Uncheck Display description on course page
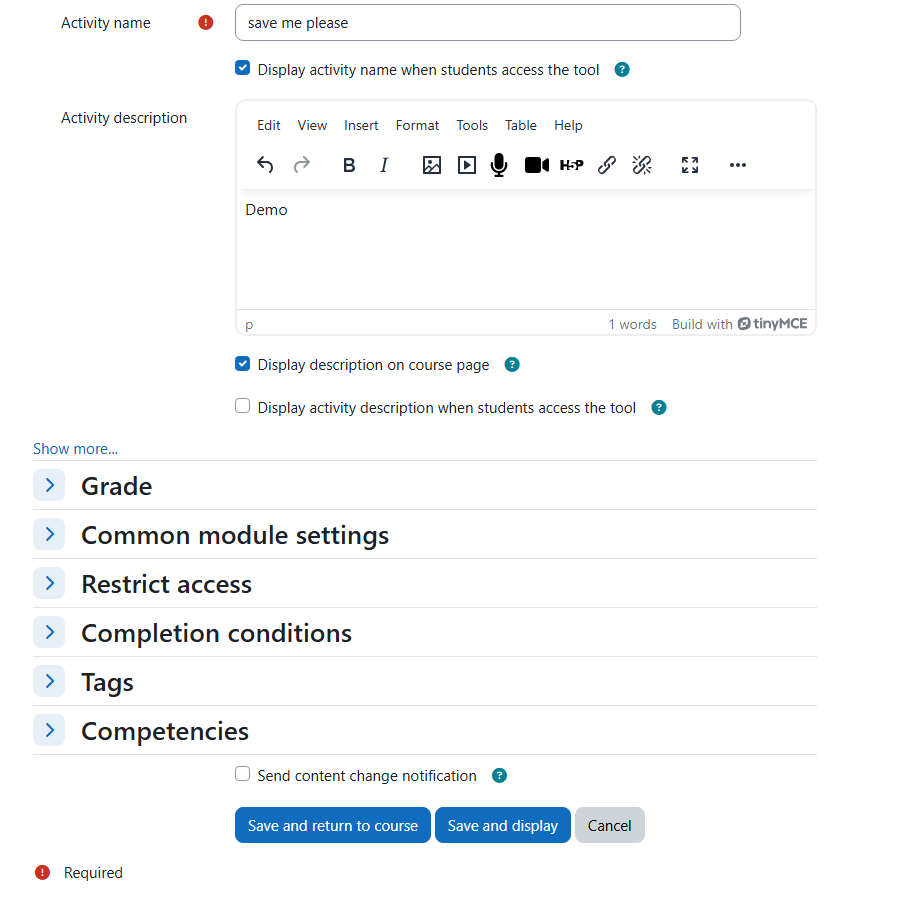Viewport: 921px width, 904px height. (x=243, y=364)
